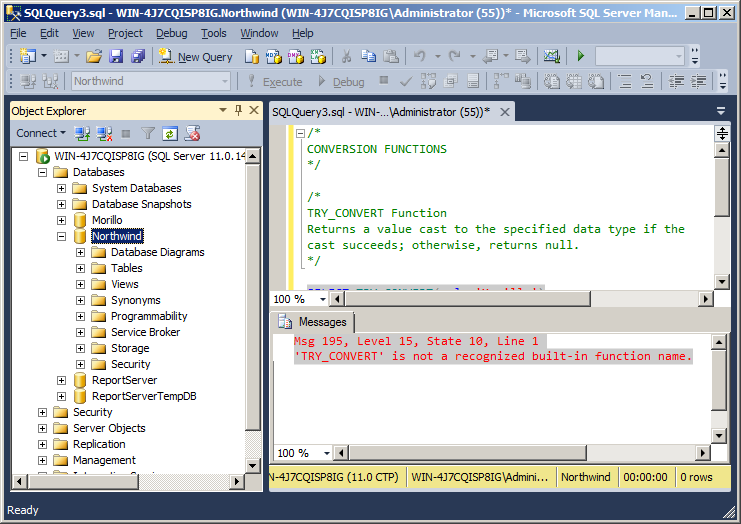Click Disconnect icon in Object Explorer

point(104,134)
